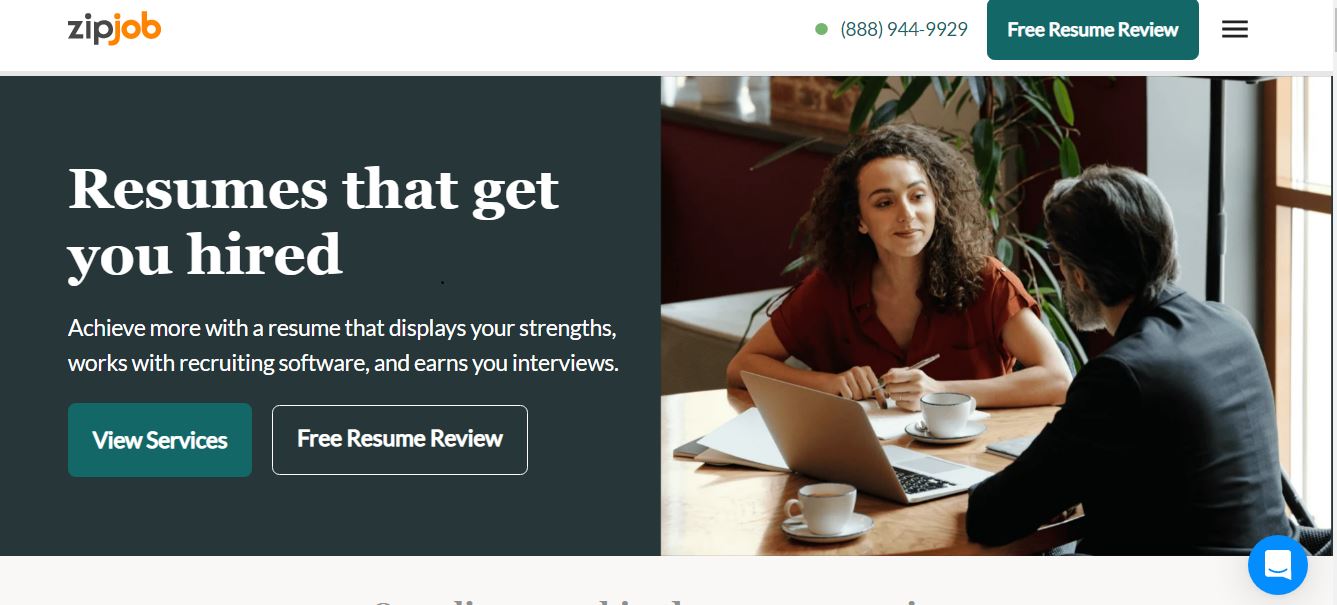The height and width of the screenshot is (605, 1337).
Task: Click the coffee cup next to the woman's hands
Action: (945, 416)
